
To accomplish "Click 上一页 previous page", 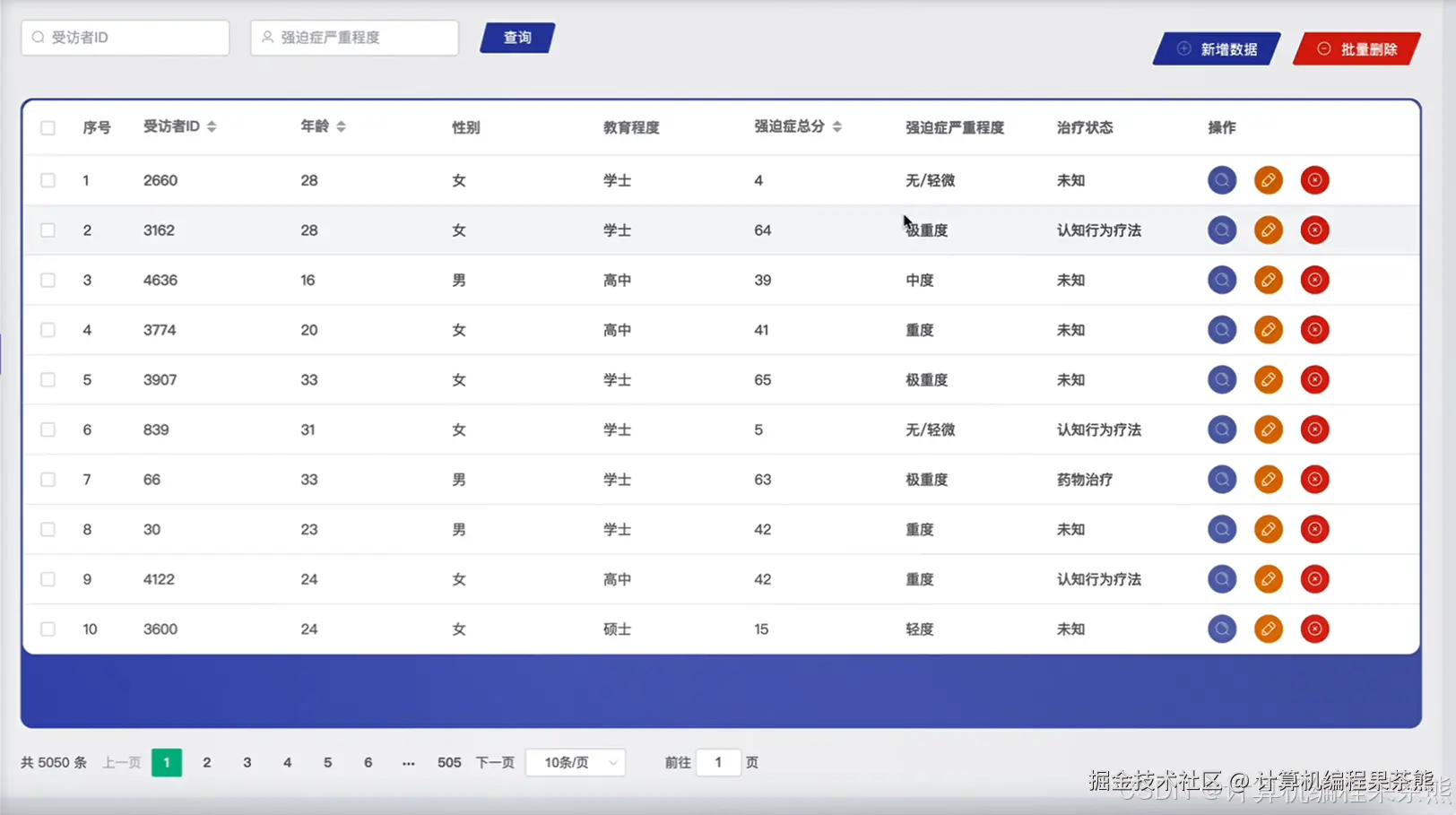I will coord(121,762).
